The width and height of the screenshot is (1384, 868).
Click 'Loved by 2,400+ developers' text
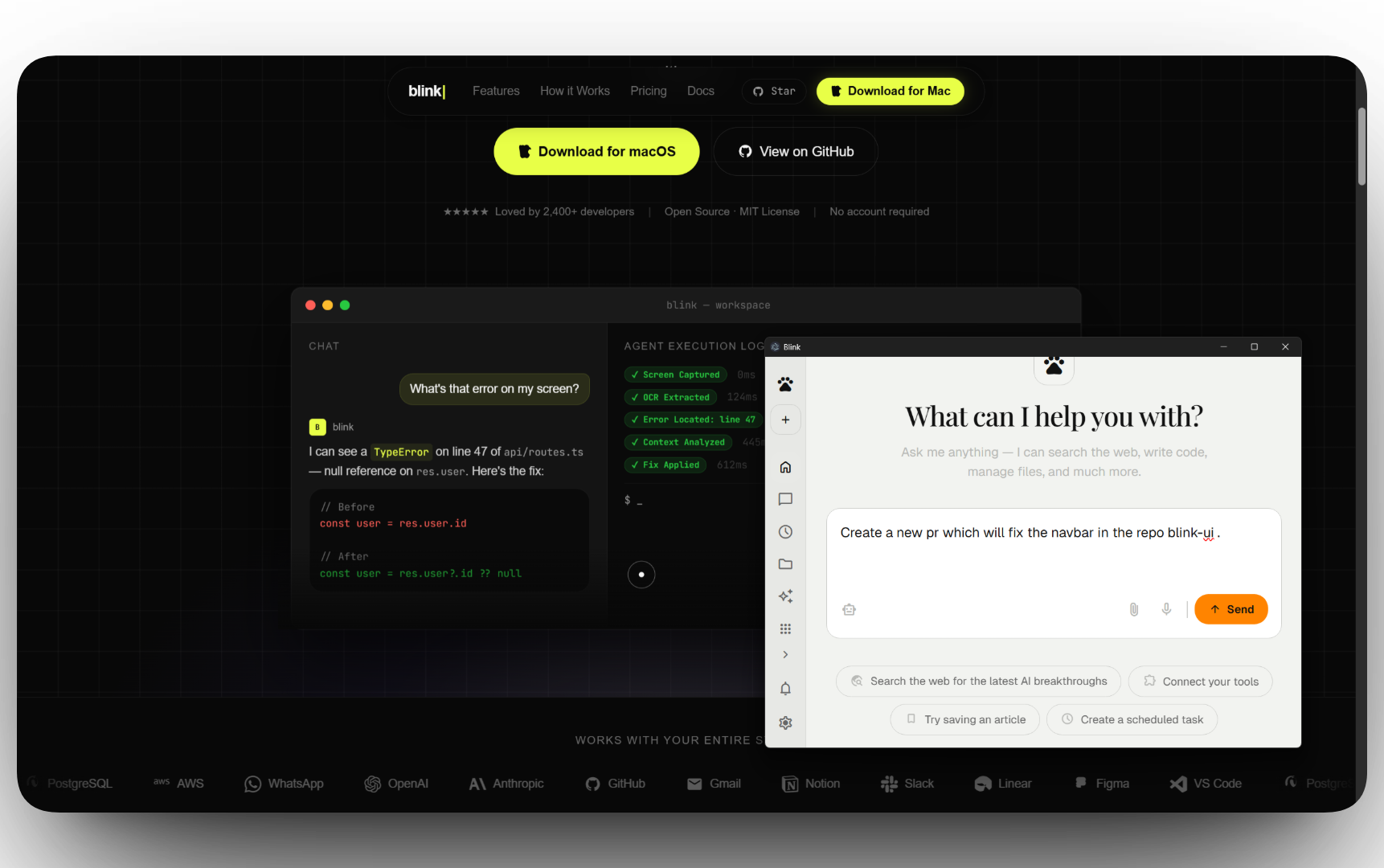pos(564,211)
